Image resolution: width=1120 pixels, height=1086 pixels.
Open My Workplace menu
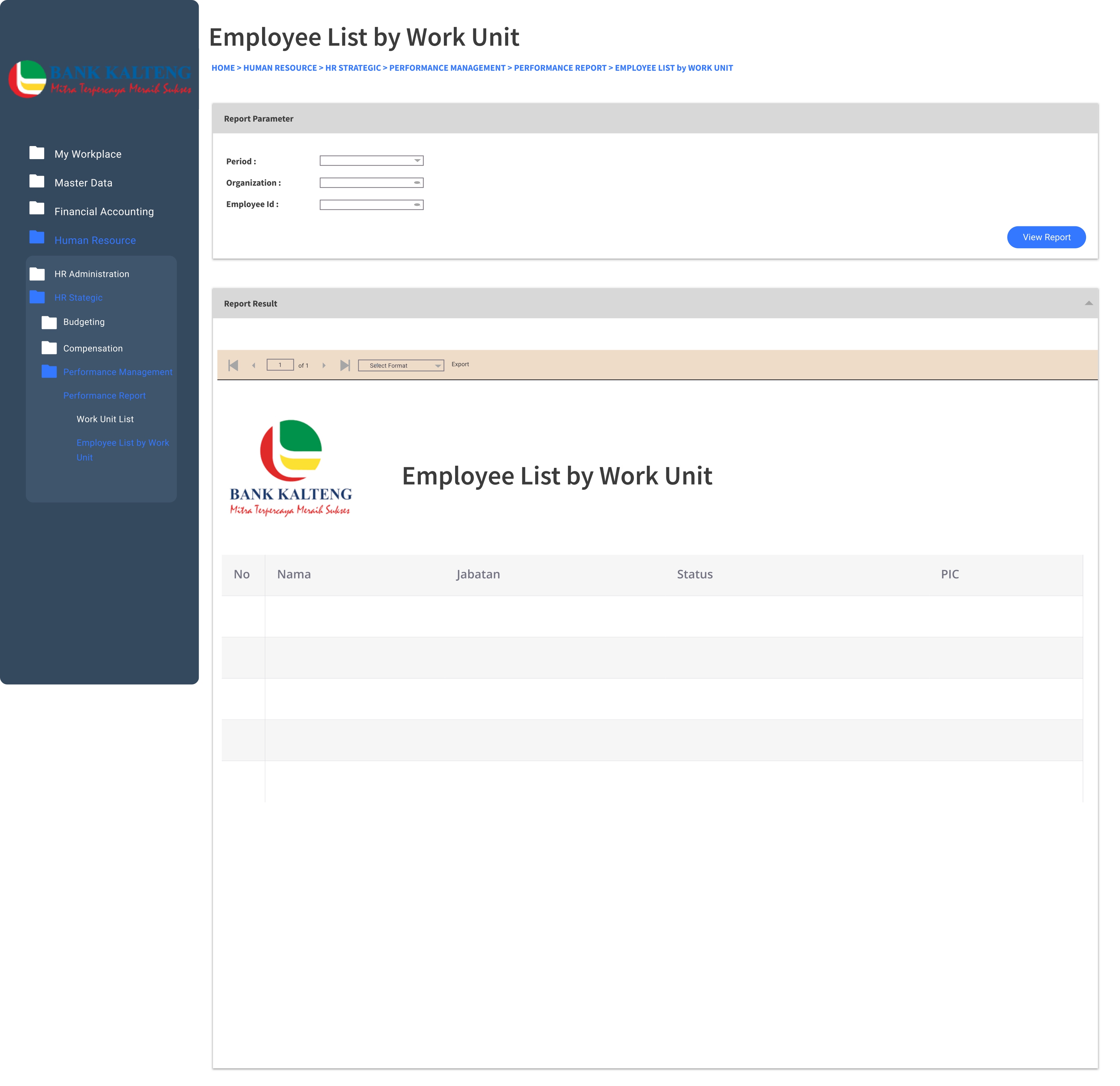click(x=88, y=154)
